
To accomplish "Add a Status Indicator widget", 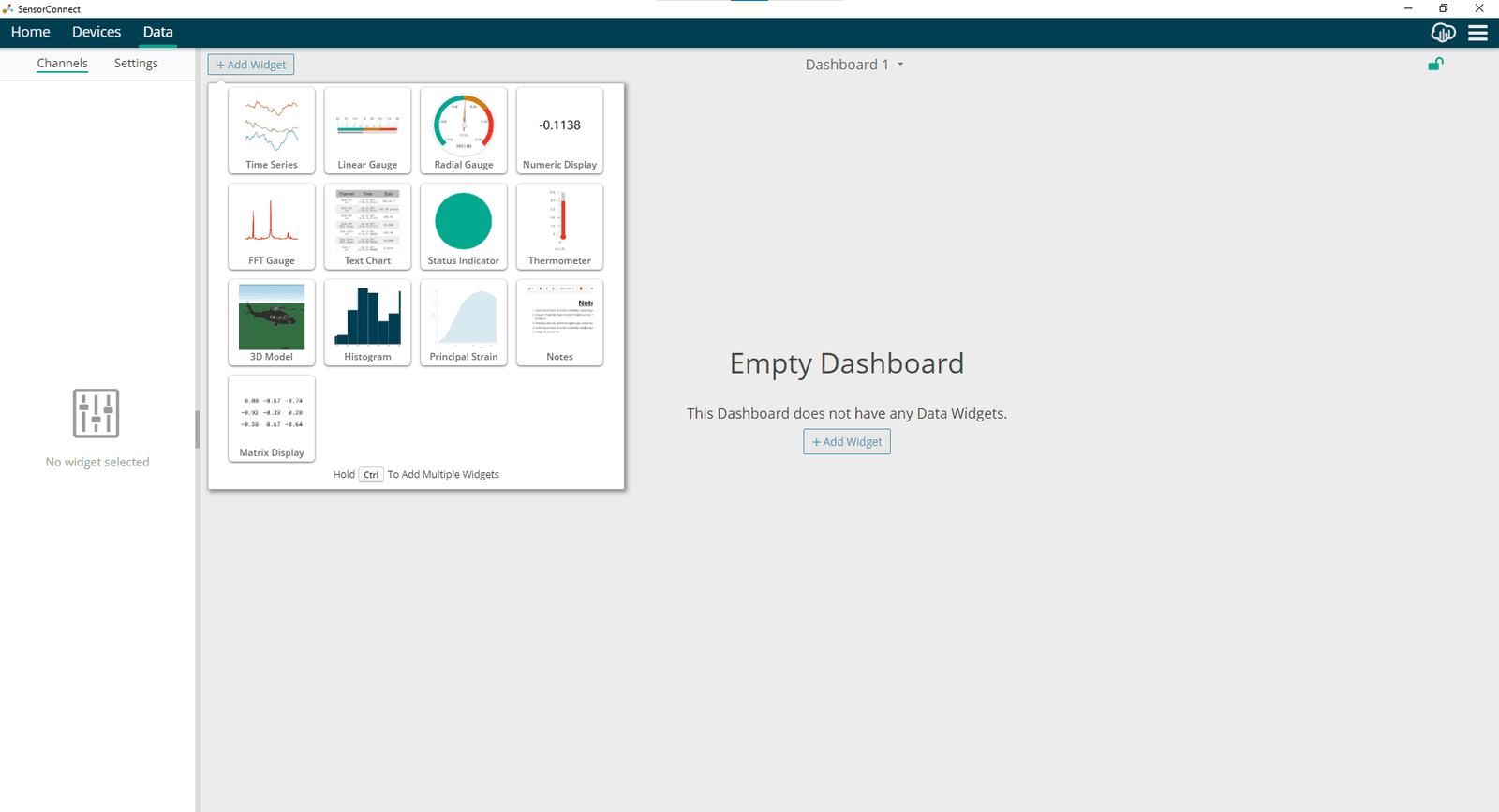I will click(464, 227).
